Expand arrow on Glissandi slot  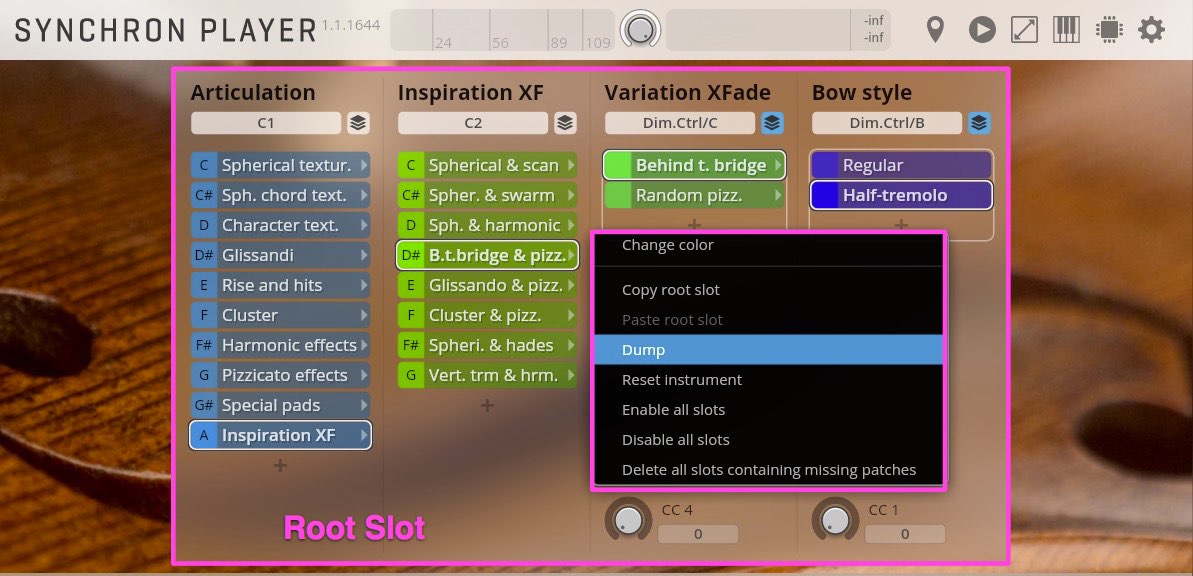(364, 255)
